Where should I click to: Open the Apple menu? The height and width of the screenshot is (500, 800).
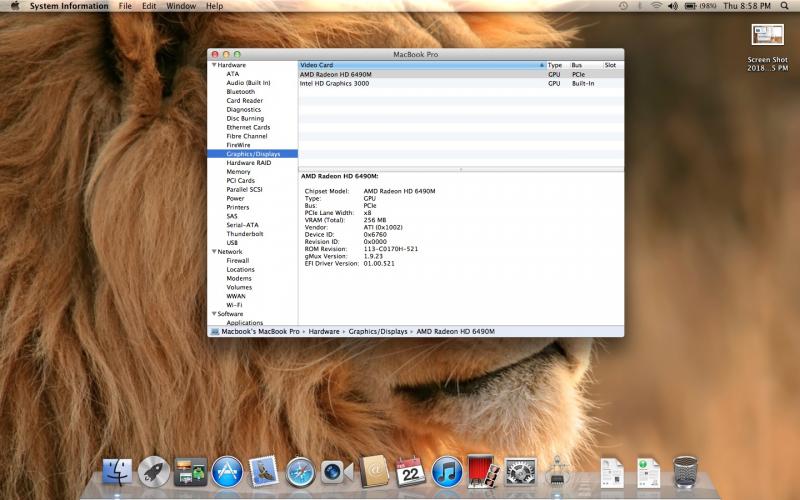[15, 6]
